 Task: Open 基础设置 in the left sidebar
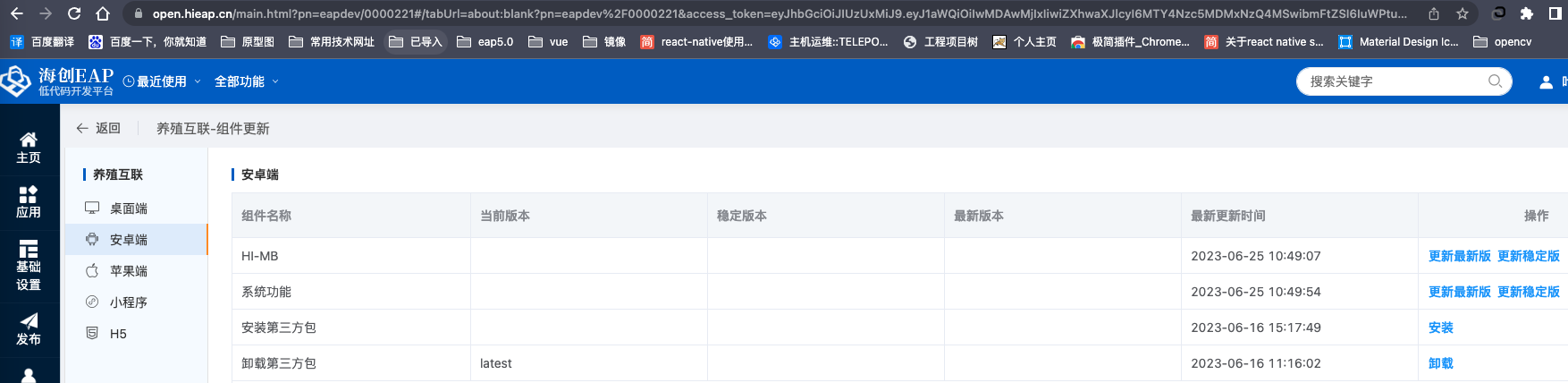click(x=29, y=266)
